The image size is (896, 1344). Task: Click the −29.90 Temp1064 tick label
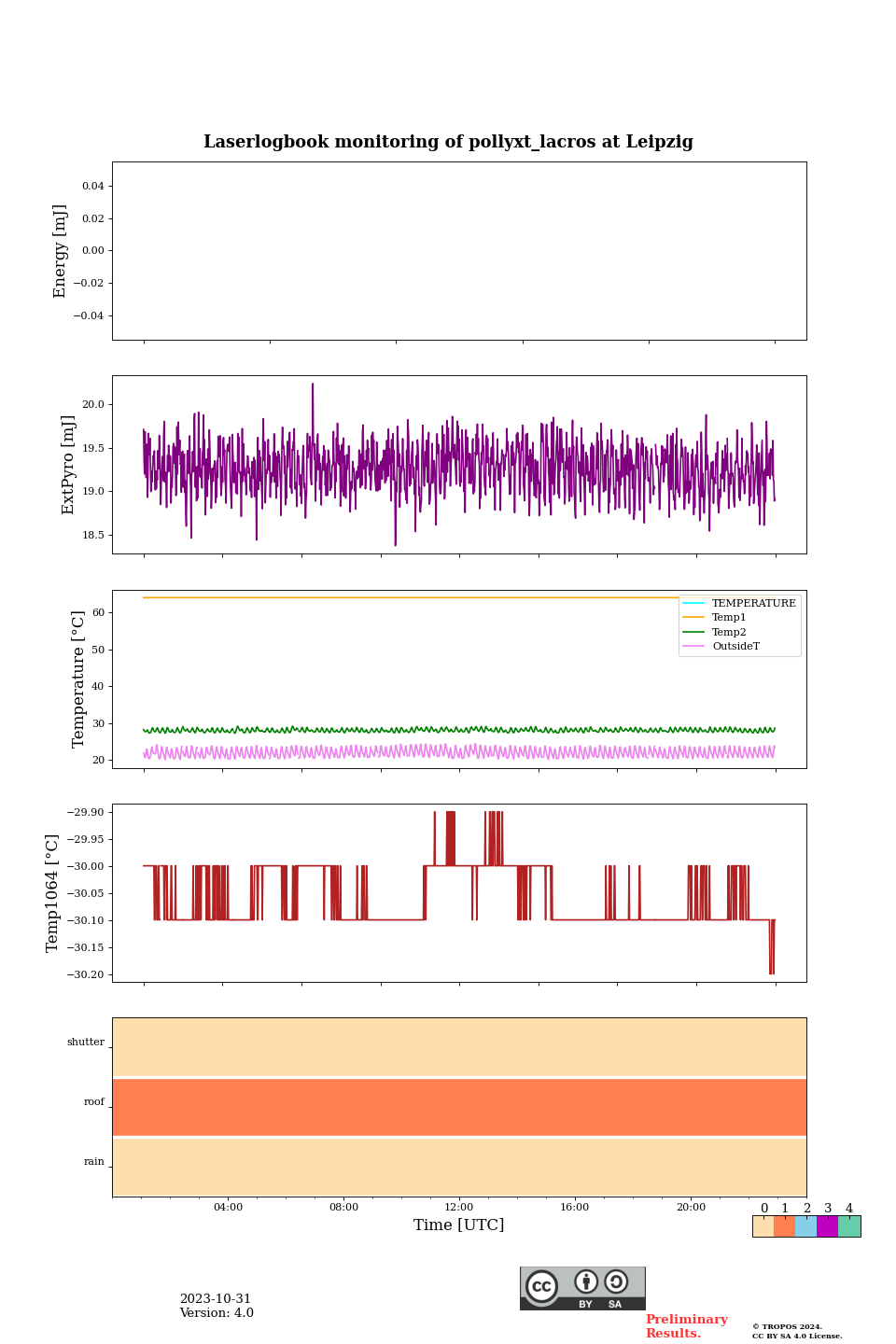[87, 812]
